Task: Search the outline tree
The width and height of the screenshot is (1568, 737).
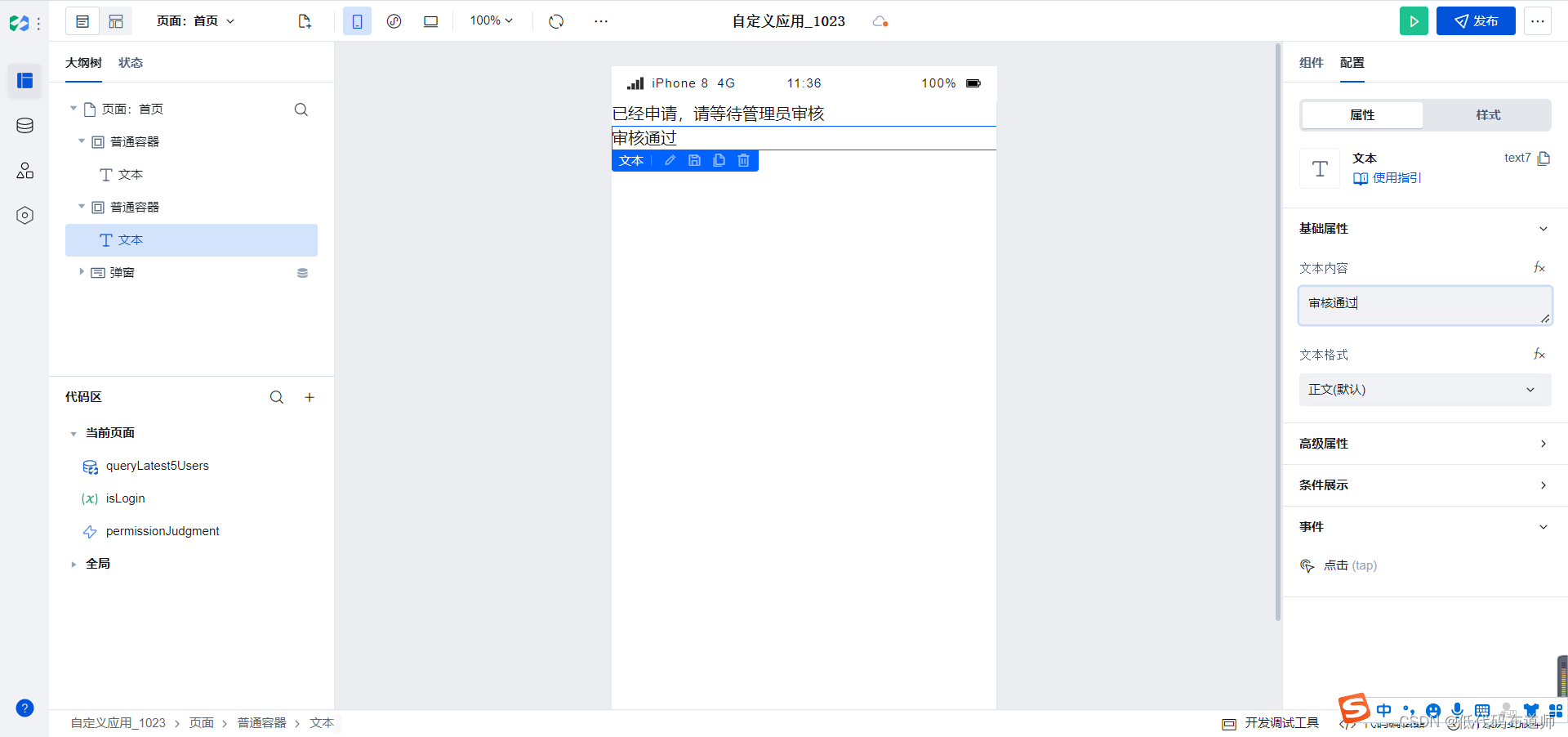Action: pos(301,109)
